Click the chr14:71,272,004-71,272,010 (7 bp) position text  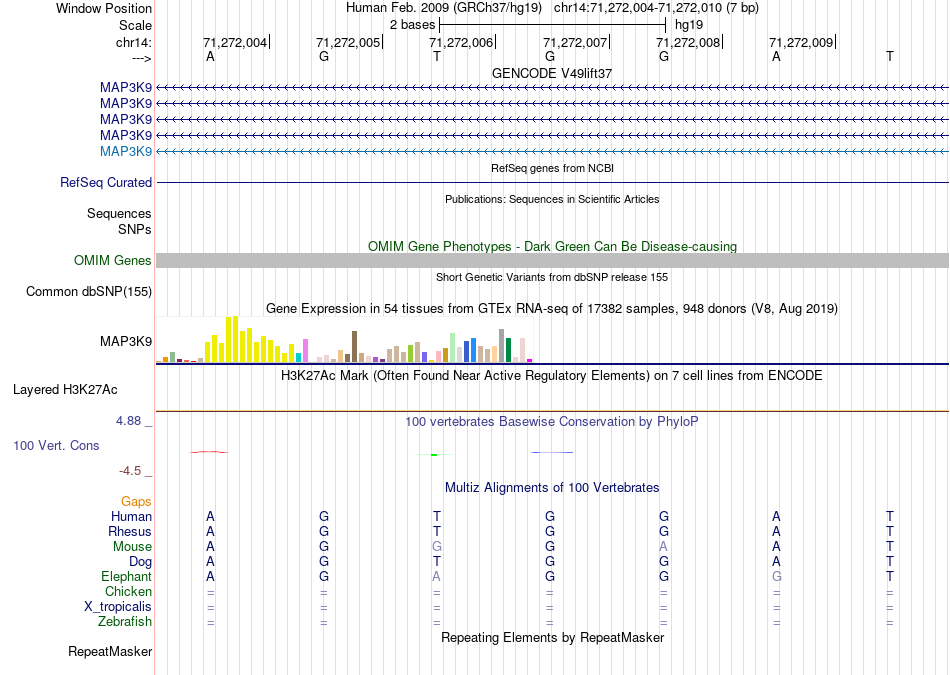[x=656, y=8]
